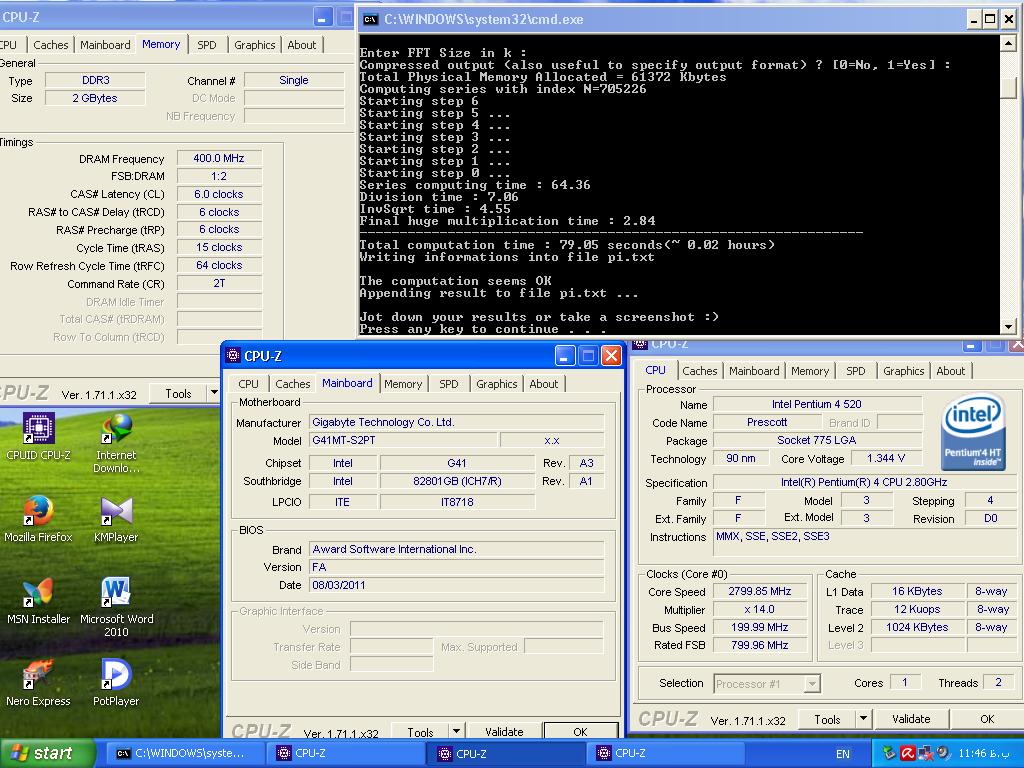The width and height of the screenshot is (1024, 768).
Task: Open Memory tab in the Intel Pentium window
Action: coord(810,371)
